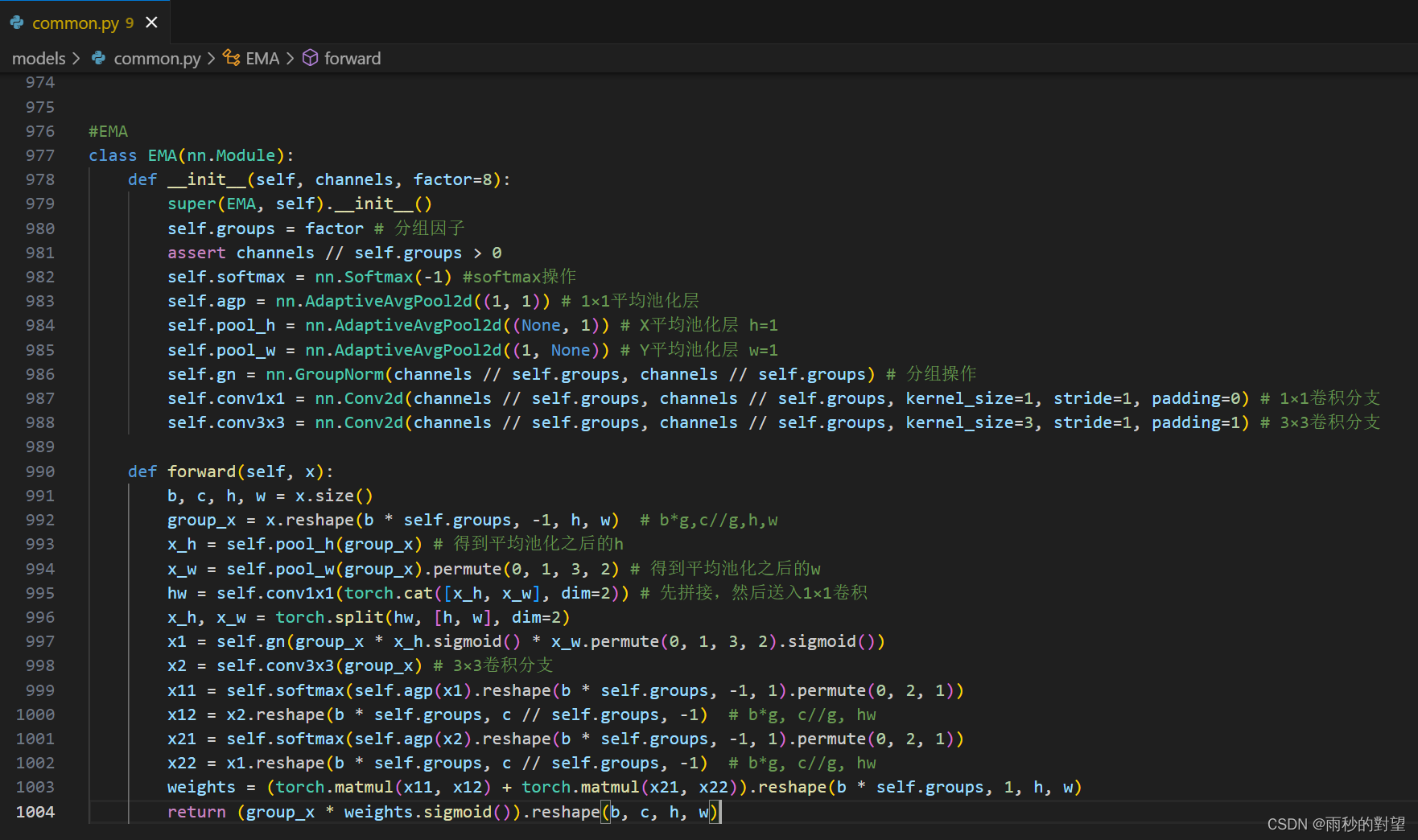This screenshot has height=840, width=1418.
Task: Click 'self.conv3x3(group_x)' on line 998
Action: pyautogui.click(x=319, y=665)
